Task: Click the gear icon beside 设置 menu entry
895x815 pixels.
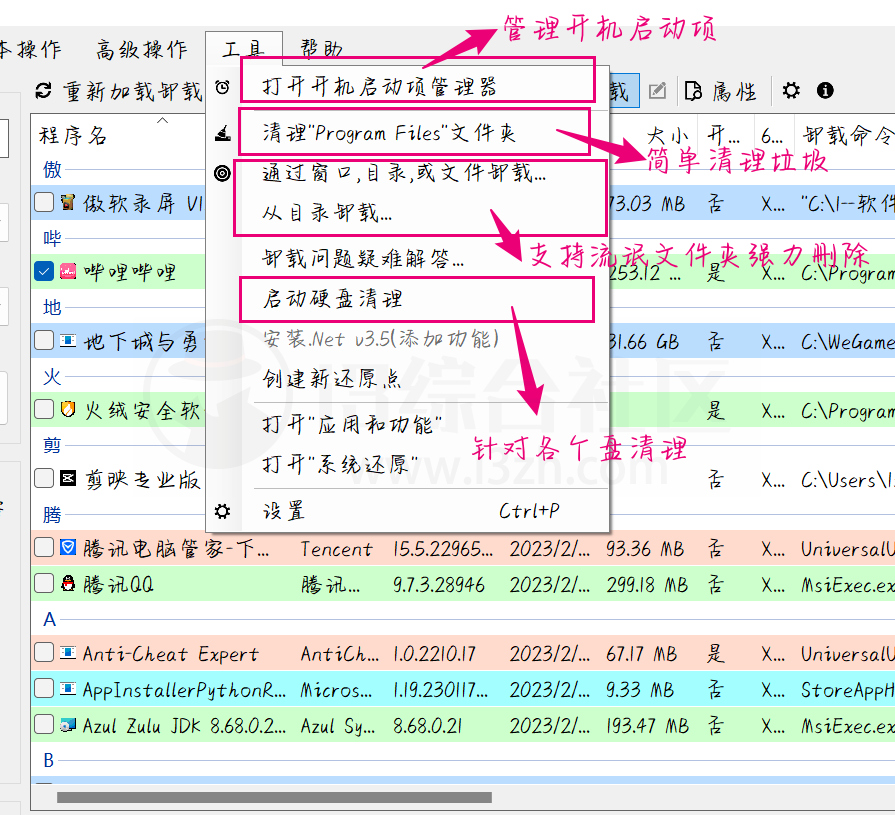Action: tap(223, 511)
